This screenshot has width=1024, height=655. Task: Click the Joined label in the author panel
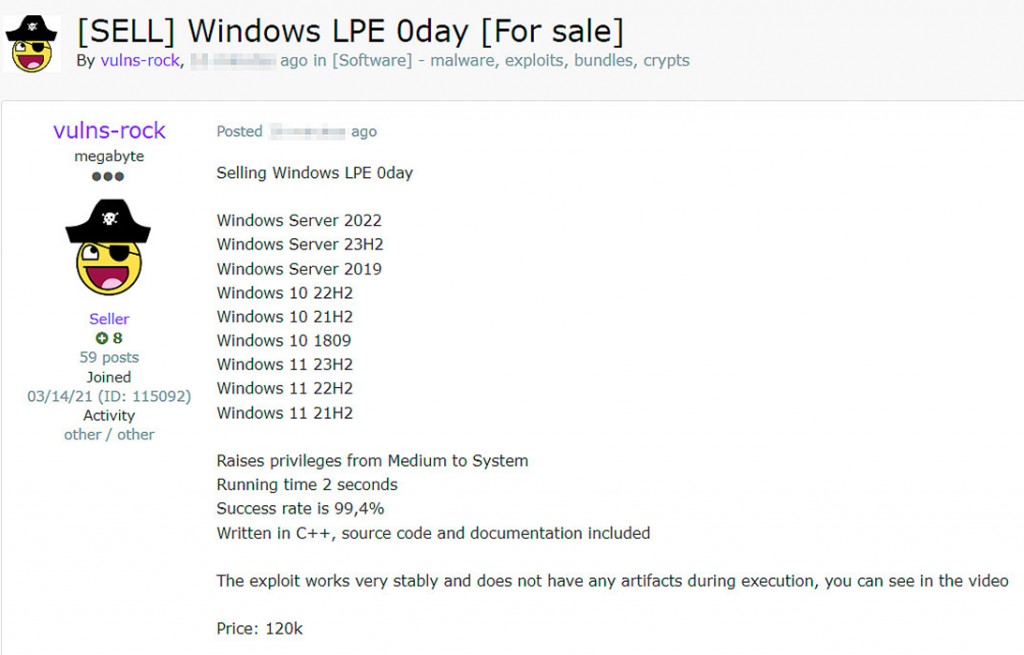tap(109, 377)
